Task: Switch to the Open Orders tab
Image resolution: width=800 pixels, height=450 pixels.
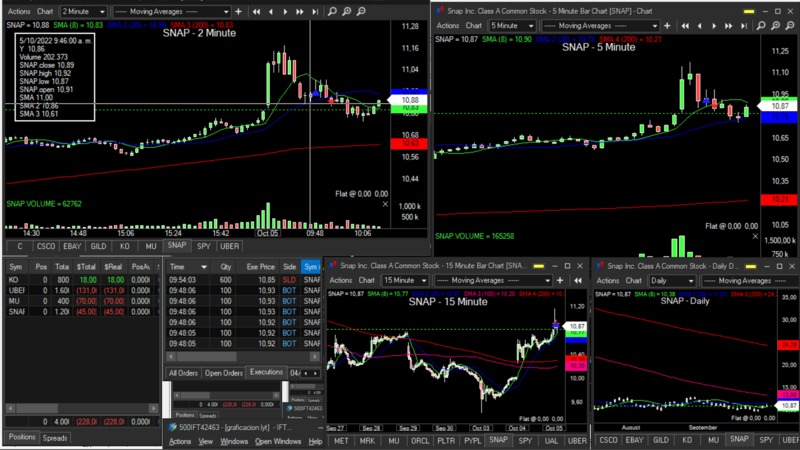Action: pyautogui.click(x=223, y=372)
